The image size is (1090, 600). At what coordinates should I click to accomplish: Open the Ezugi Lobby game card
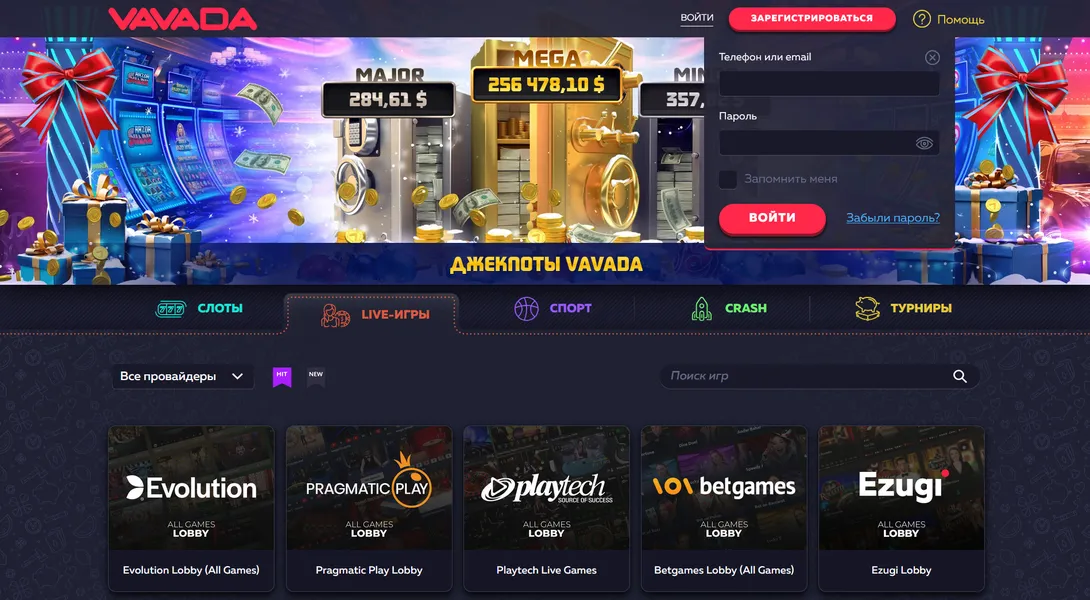click(x=901, y=508)
